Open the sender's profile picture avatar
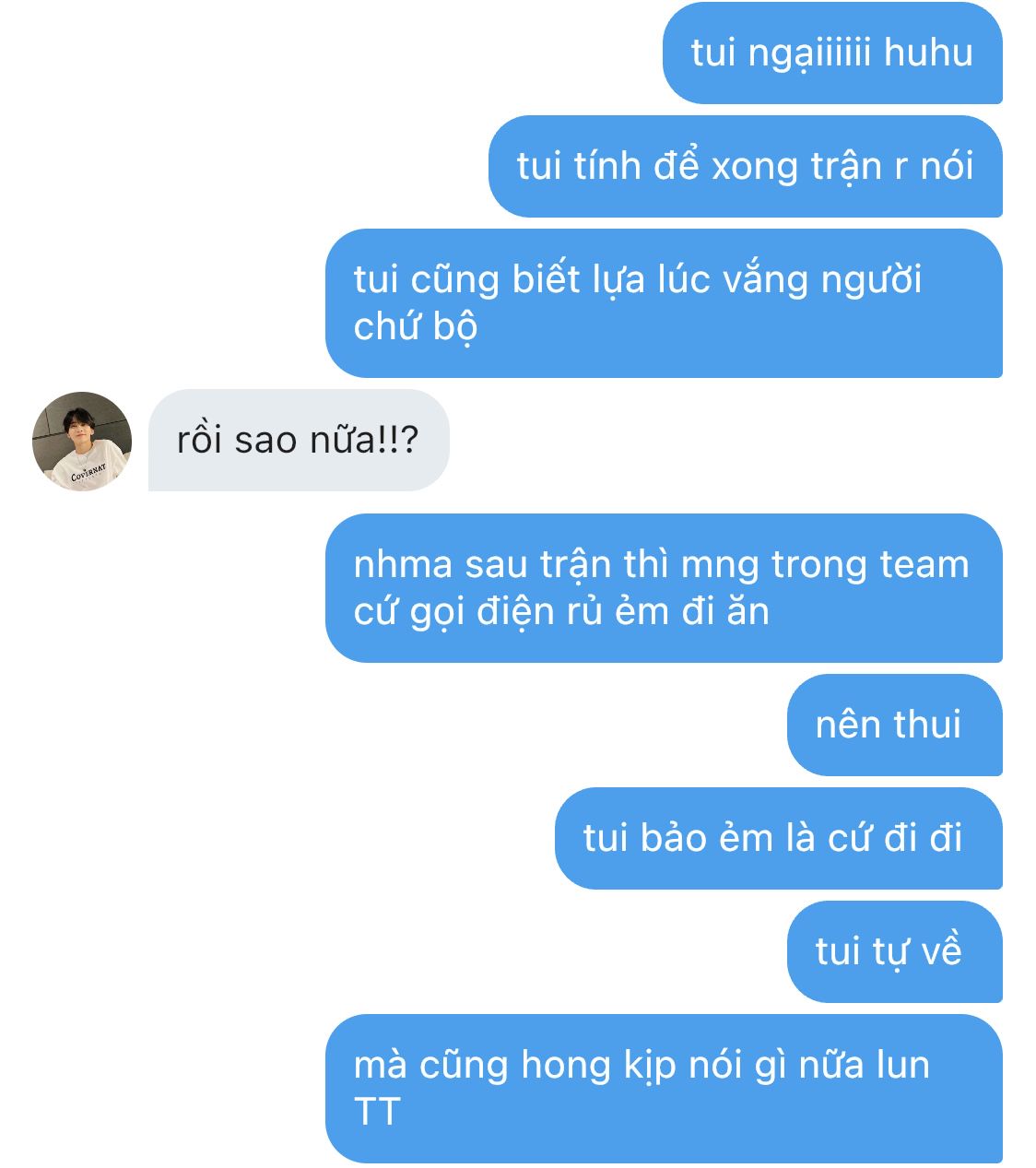 coord(82,442)
